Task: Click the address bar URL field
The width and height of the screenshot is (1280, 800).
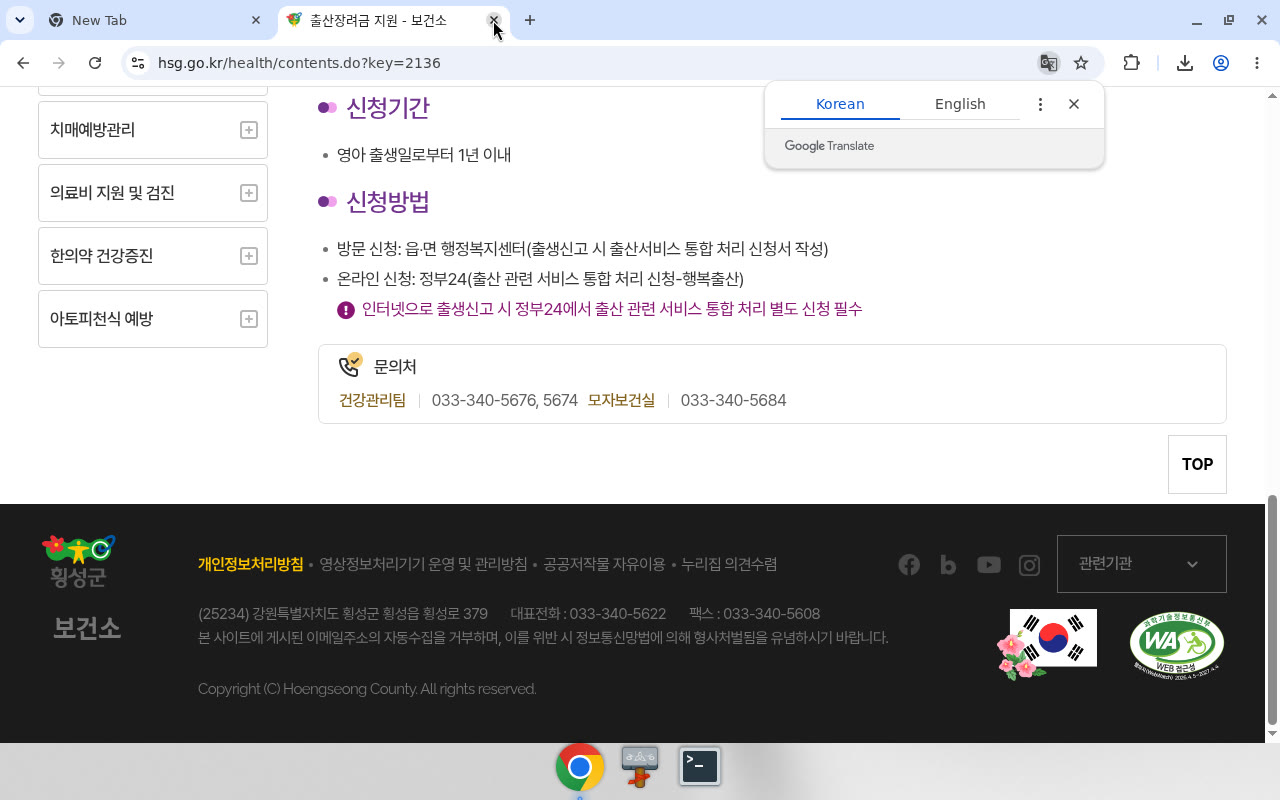Action: pos(590,63)
